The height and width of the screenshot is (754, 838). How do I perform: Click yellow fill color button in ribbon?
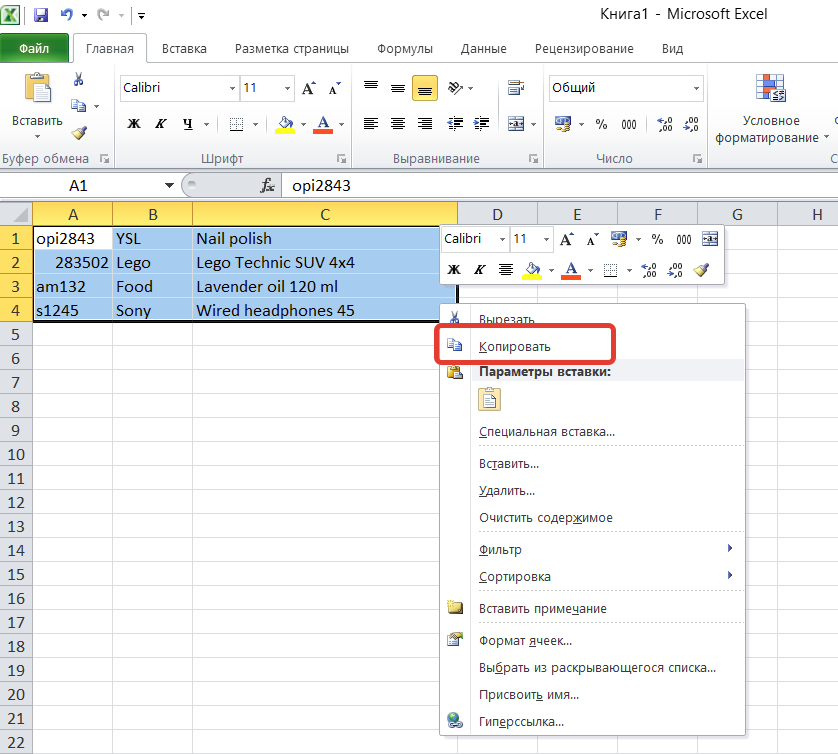[285, 125]
